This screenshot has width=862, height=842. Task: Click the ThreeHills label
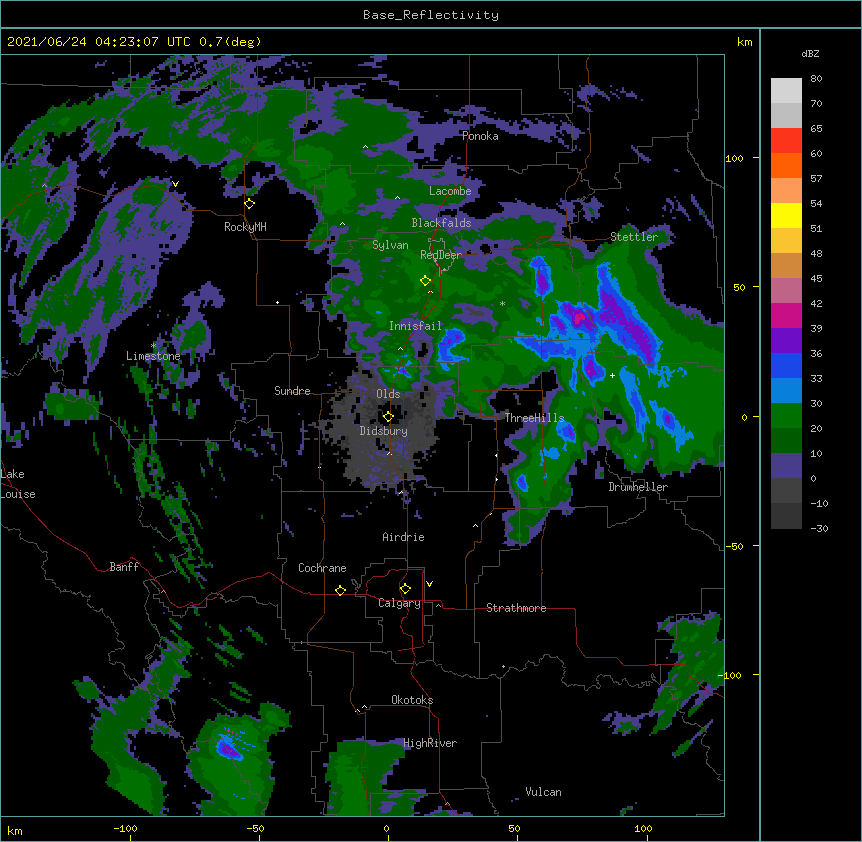pyautogui.click(x=534, y=418)
